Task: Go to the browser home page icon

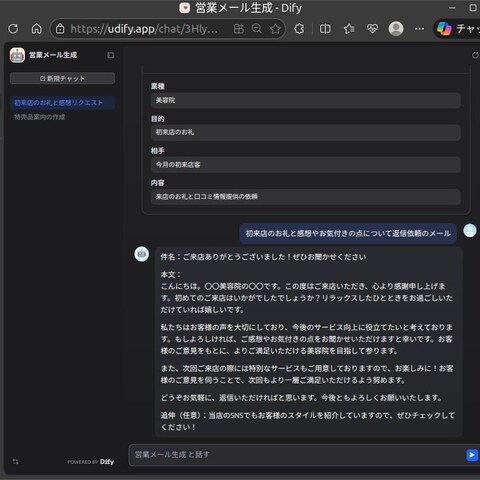Action: [x=37, y=29]
